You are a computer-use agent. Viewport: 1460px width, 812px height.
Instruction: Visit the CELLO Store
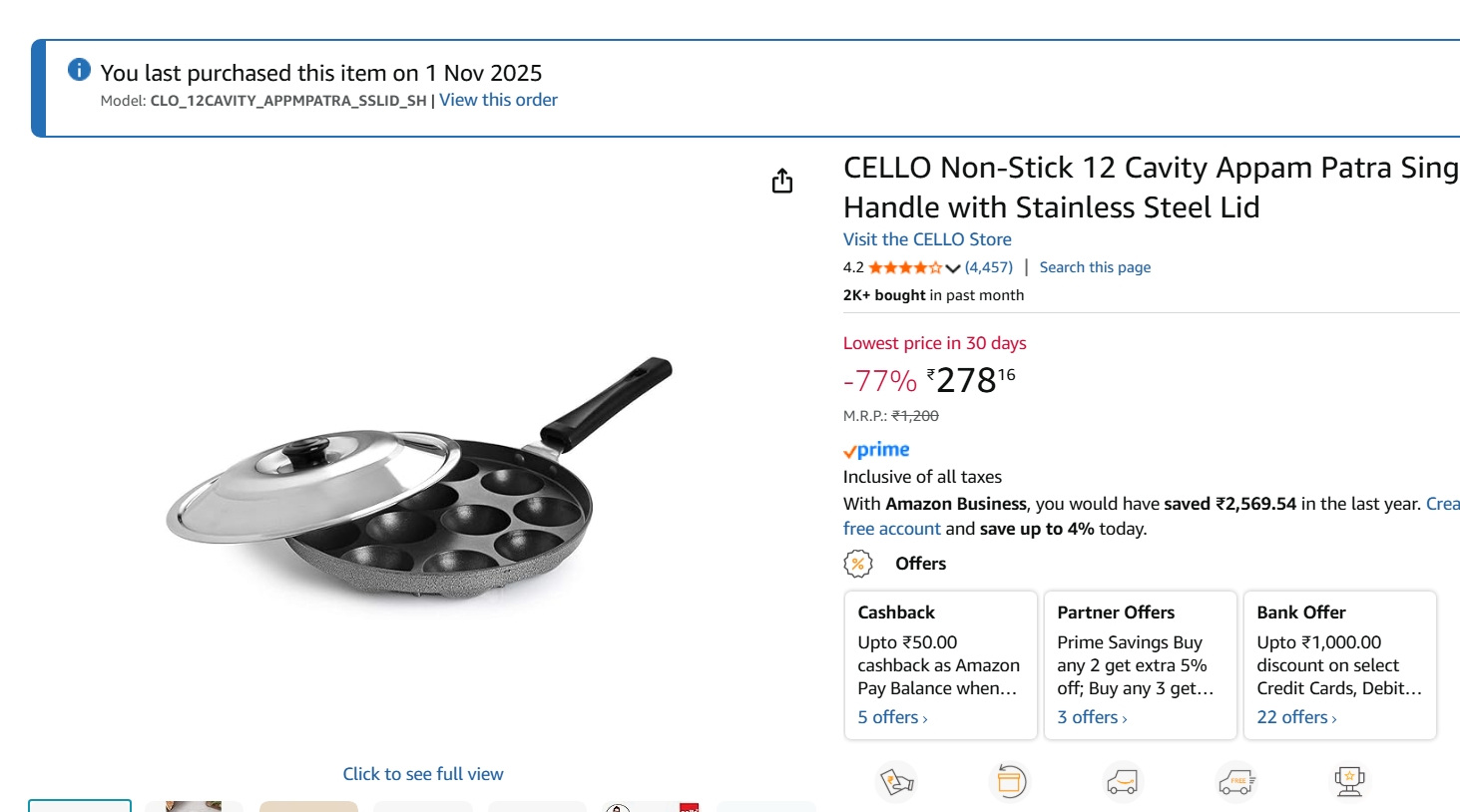pos(925,239)
